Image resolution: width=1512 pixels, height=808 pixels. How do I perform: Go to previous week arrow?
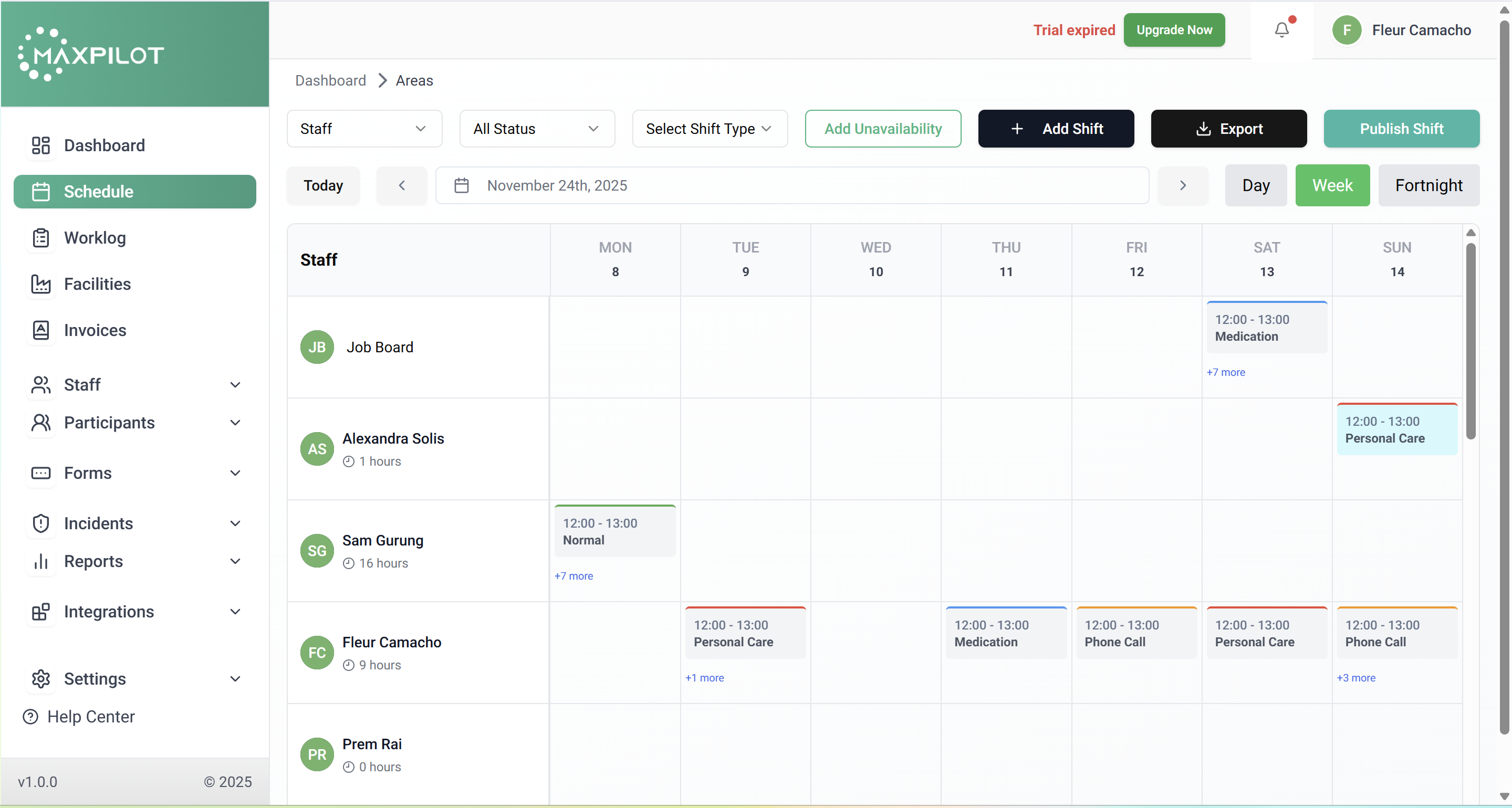[401, 185]
